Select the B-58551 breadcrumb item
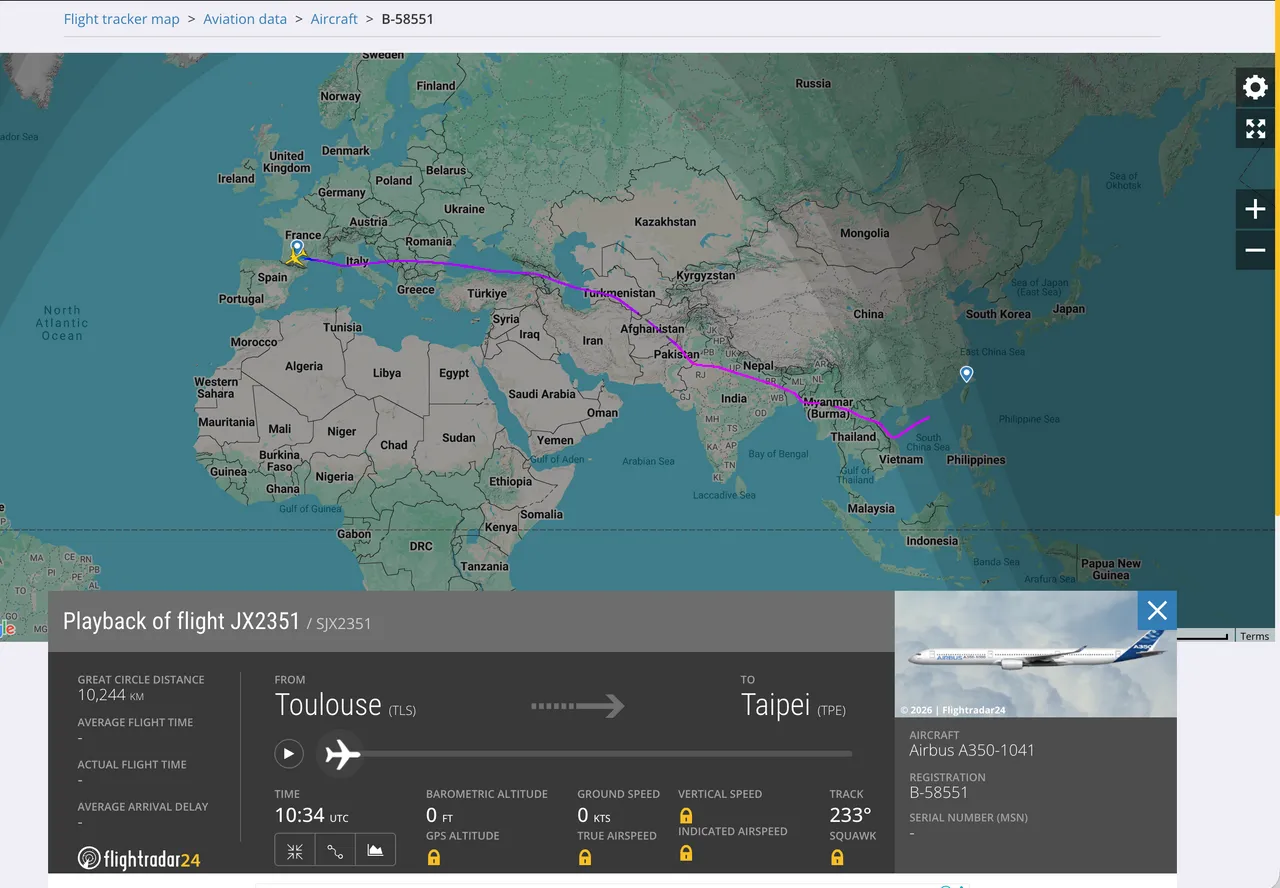Viewport: 1280px width, 888px height. (408, 18)
